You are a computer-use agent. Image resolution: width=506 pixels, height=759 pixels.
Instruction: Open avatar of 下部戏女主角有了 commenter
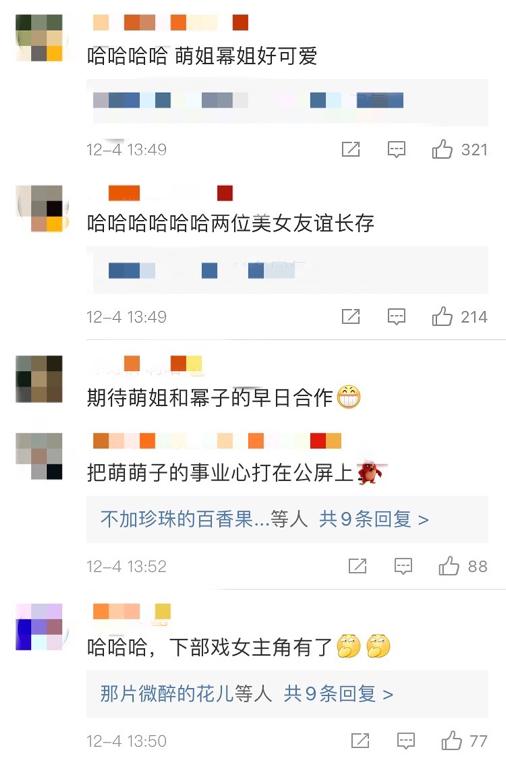tap(39, 626)
